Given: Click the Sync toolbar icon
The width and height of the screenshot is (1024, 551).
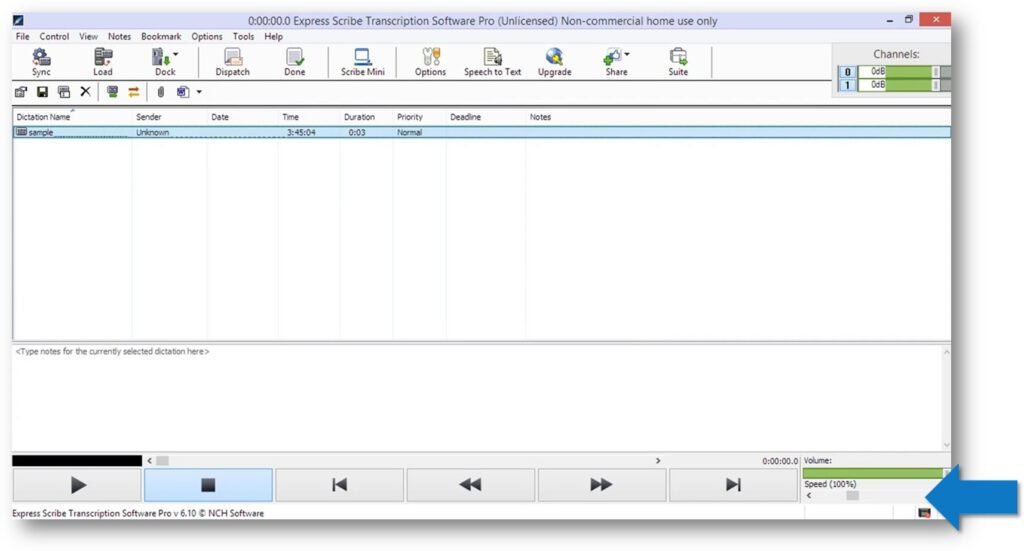Looking at the screenshot, I should 41,63.
